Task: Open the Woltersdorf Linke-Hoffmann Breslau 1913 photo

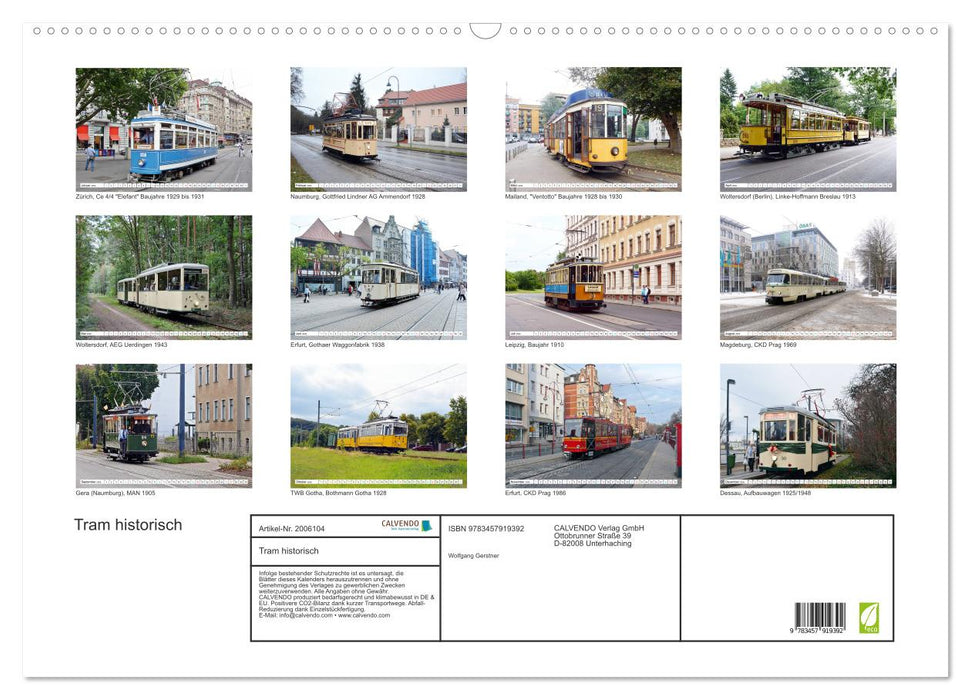Action: [x=807, y=128]
